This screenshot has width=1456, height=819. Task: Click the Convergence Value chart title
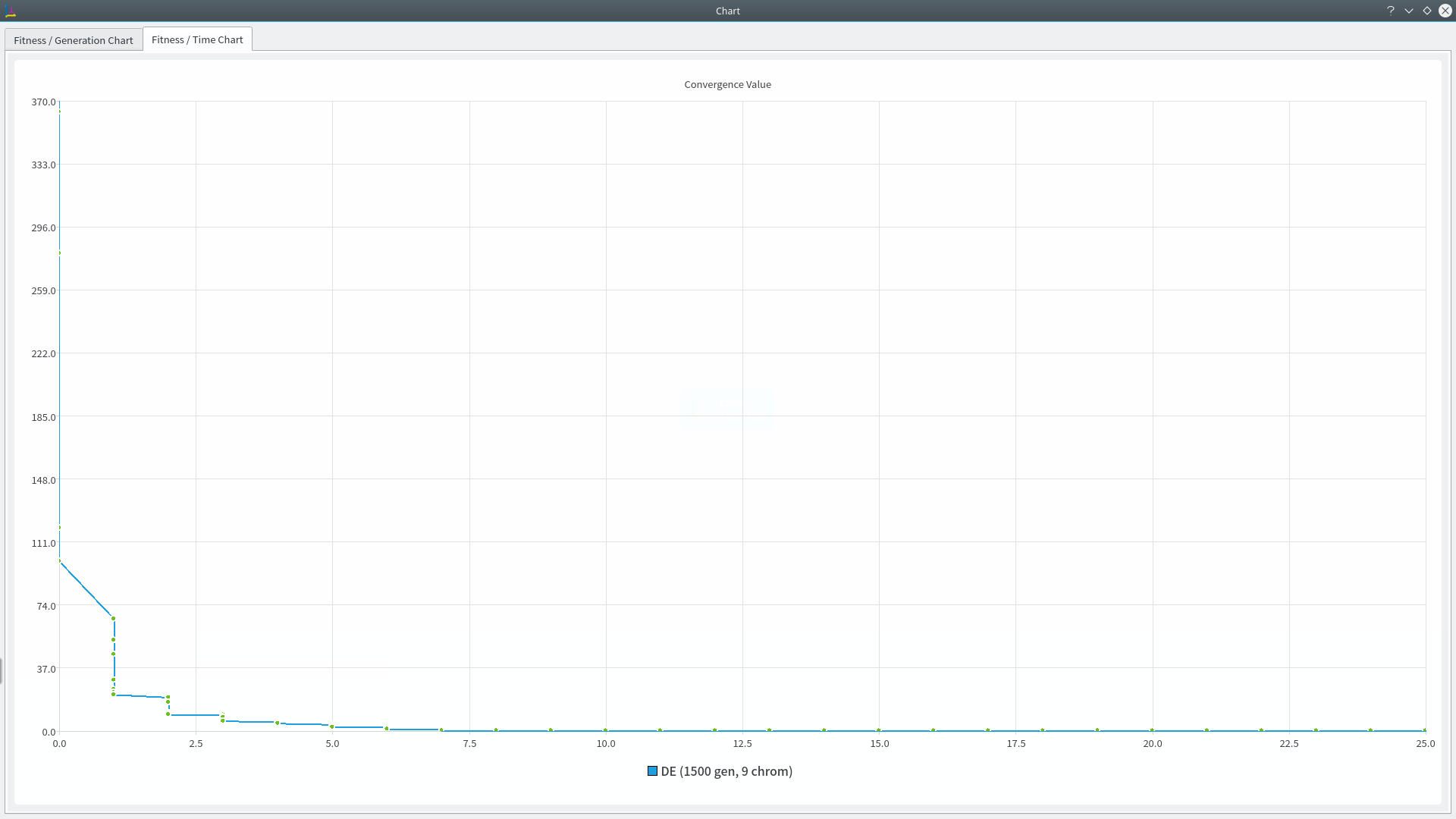click(x=727, y=84)
